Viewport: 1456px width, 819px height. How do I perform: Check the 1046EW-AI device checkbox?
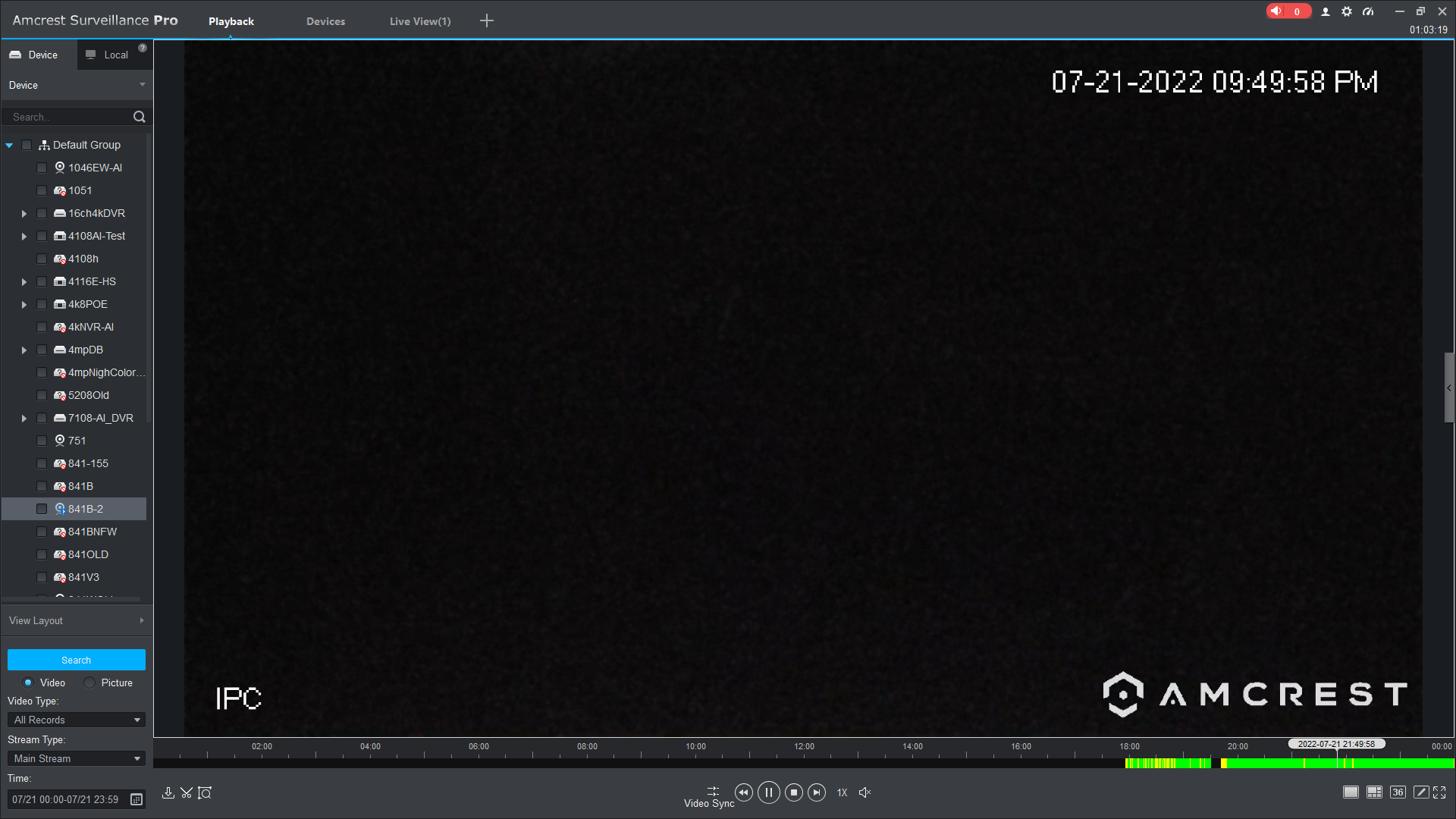tap(42, 168)
